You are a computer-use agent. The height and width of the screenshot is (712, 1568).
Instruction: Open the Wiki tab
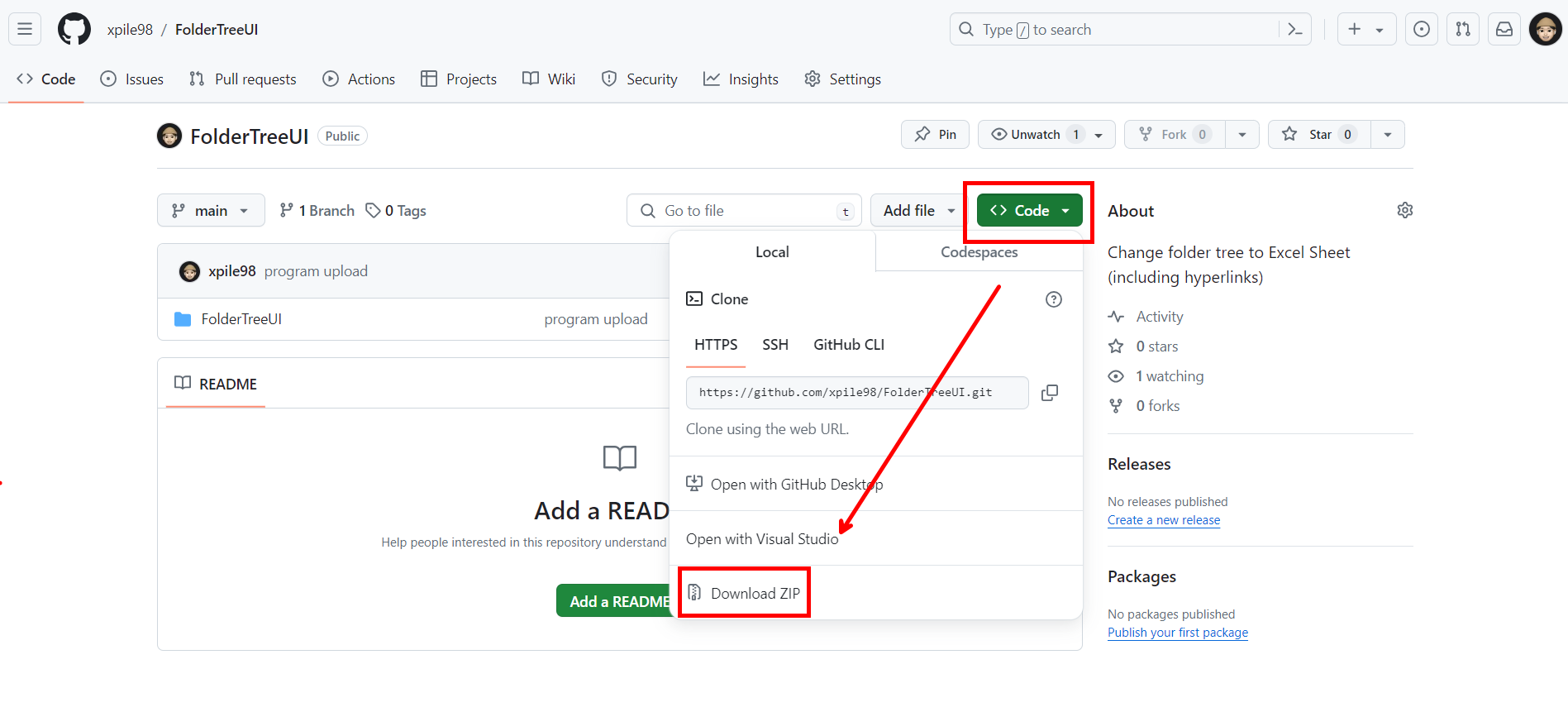[549, 79]
